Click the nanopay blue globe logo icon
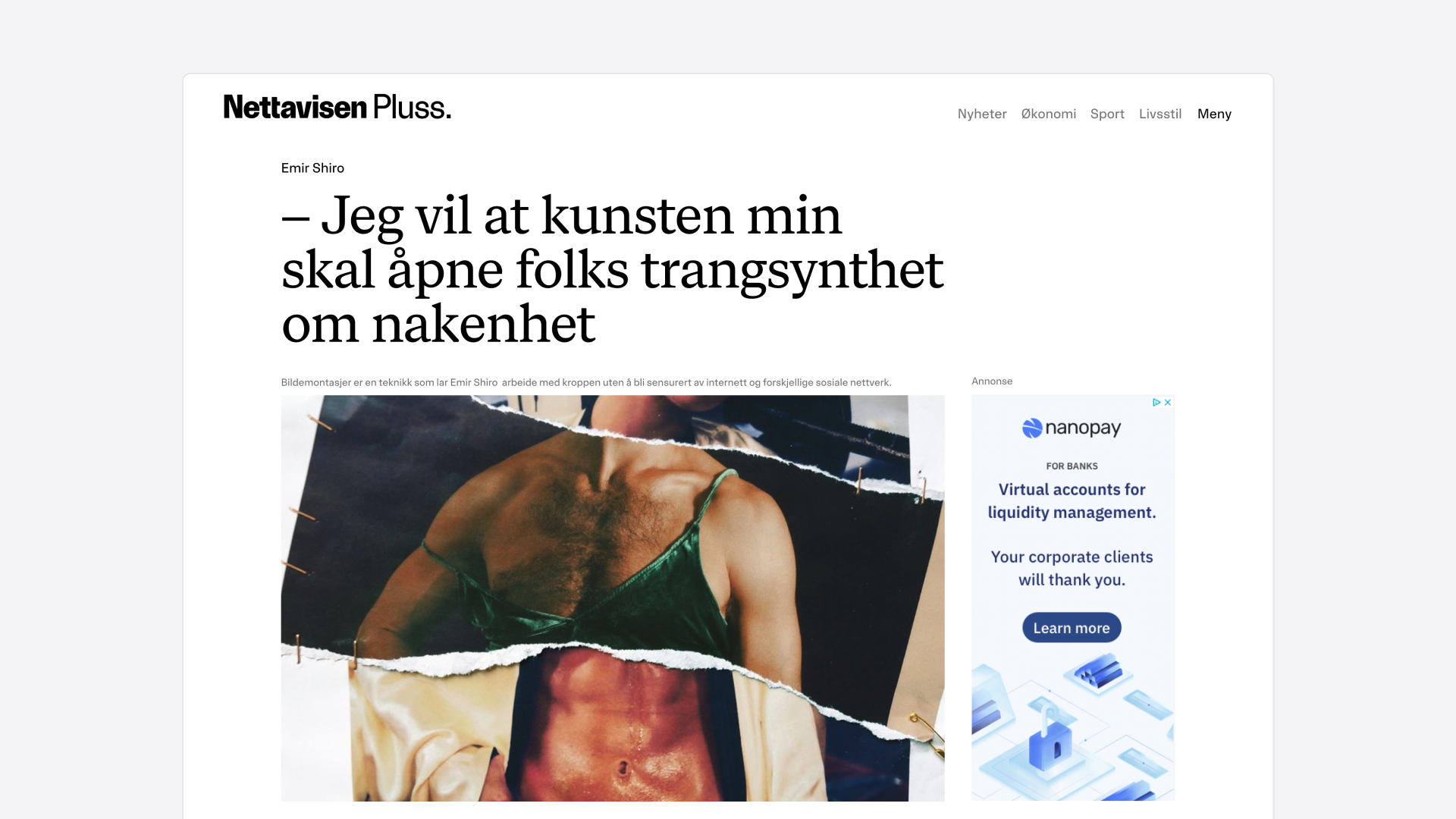 [1032, 428]
